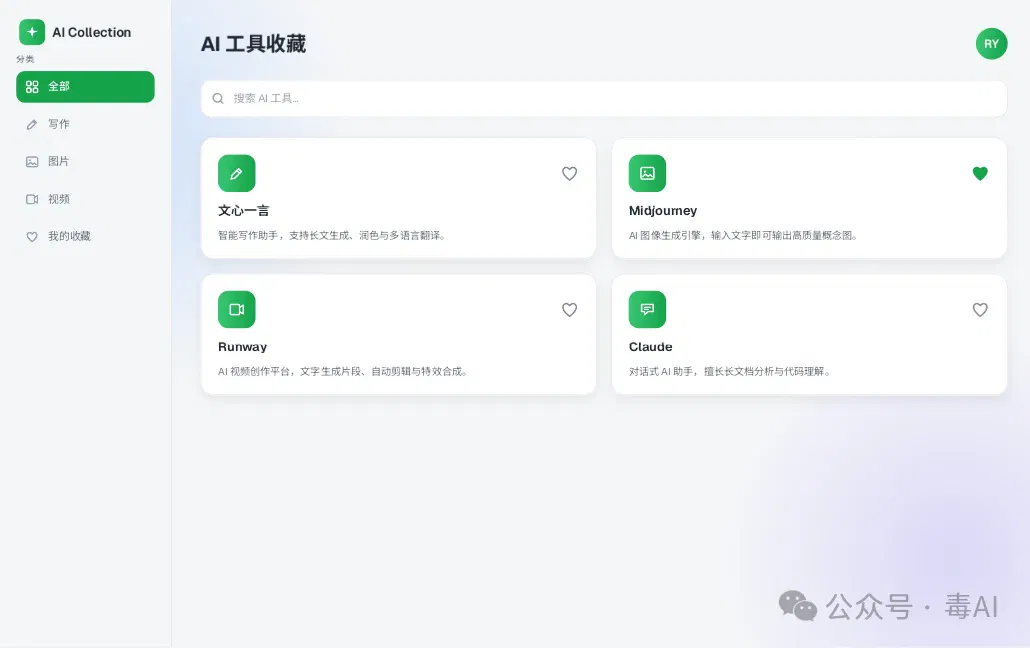Go to 我的收藏 favorites list
Image resolution: width=1030 pixels, height=648 pixels.
(85, 237)
